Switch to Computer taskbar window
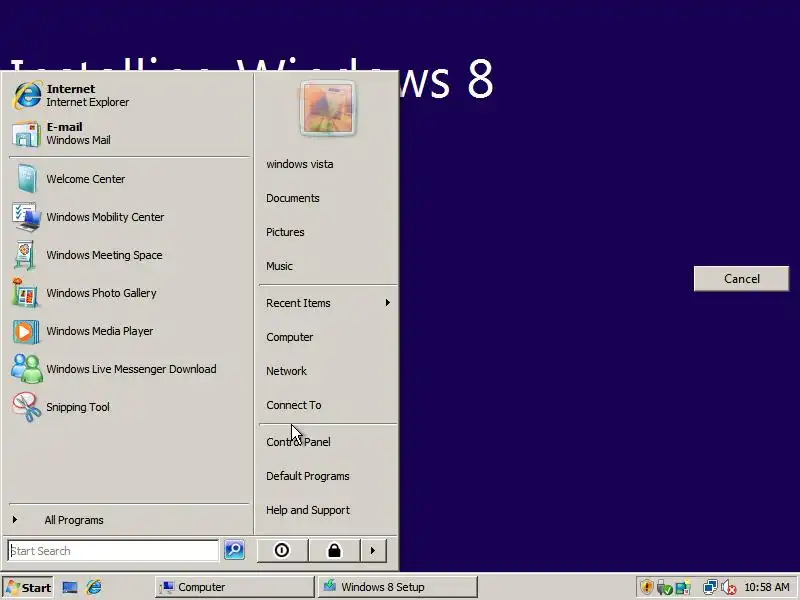This screenshot has width=800, height=600. (x=235, y=587)
